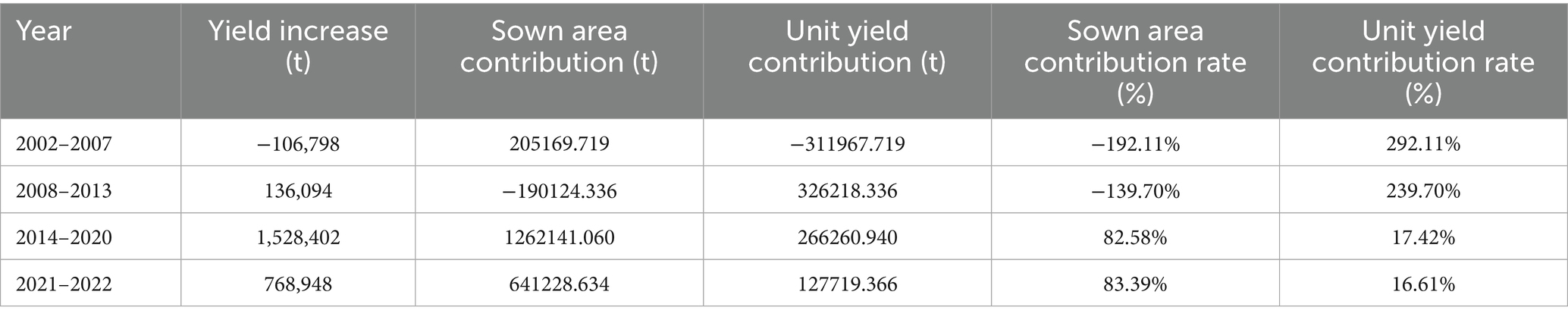Select the Unit yield contribution (t) header
The image size is (1568, 320).
[x=847, y=46]
